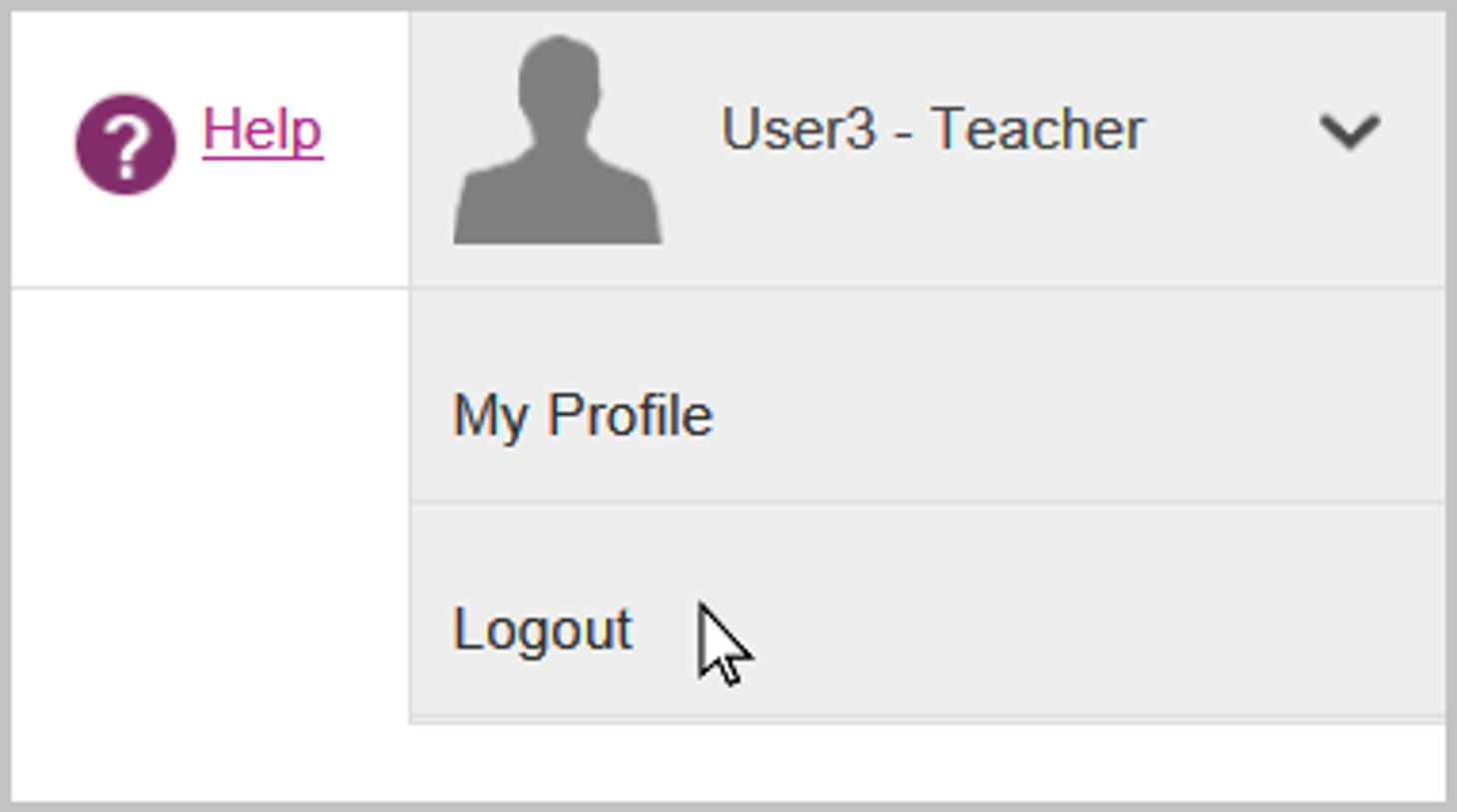This screenshot has height=812, width=1457.
Task: Click the purple question mark icon
Action: 126,144
